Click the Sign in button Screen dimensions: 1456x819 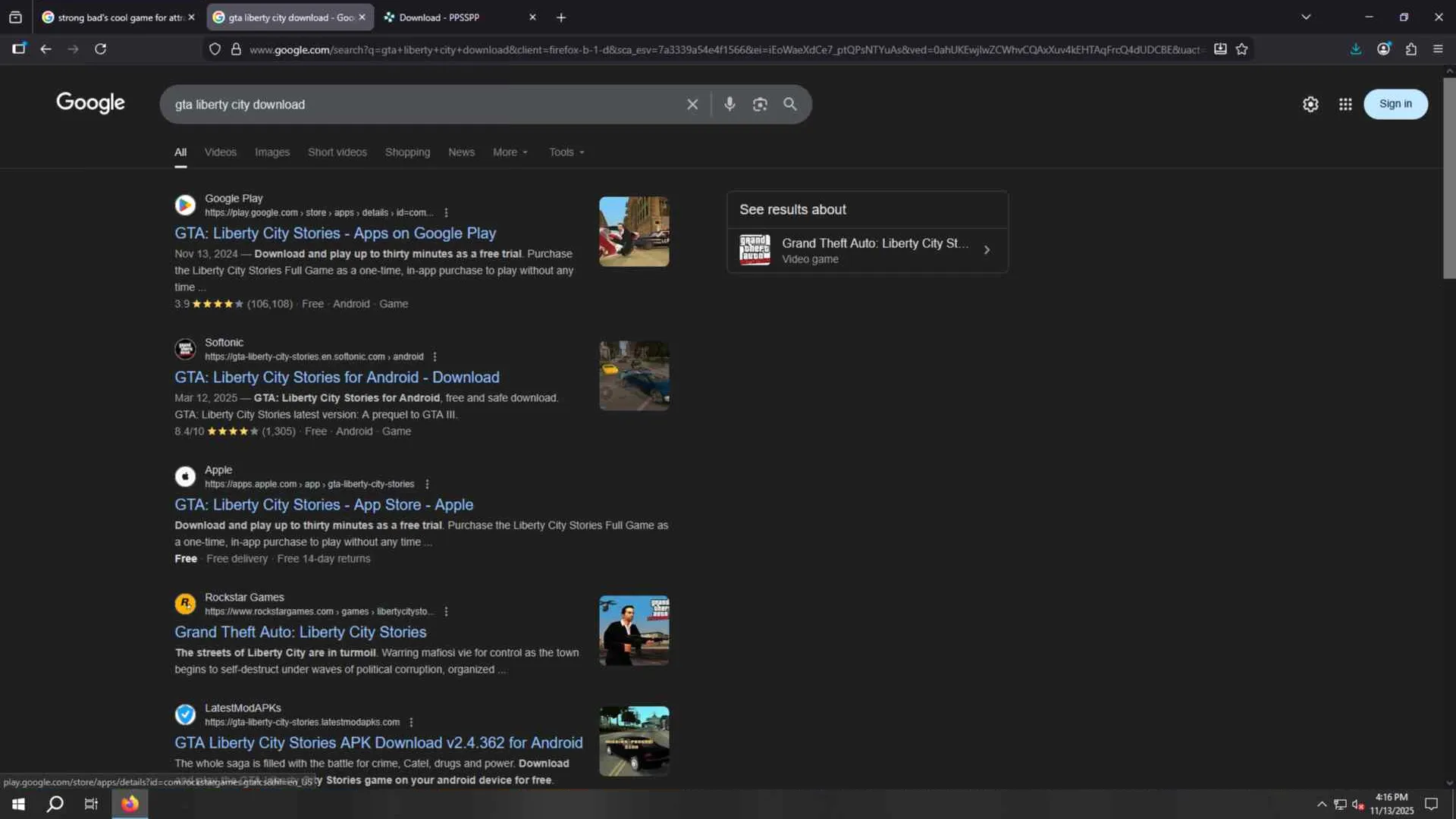pyautogui.click(x=1395, y=104)
